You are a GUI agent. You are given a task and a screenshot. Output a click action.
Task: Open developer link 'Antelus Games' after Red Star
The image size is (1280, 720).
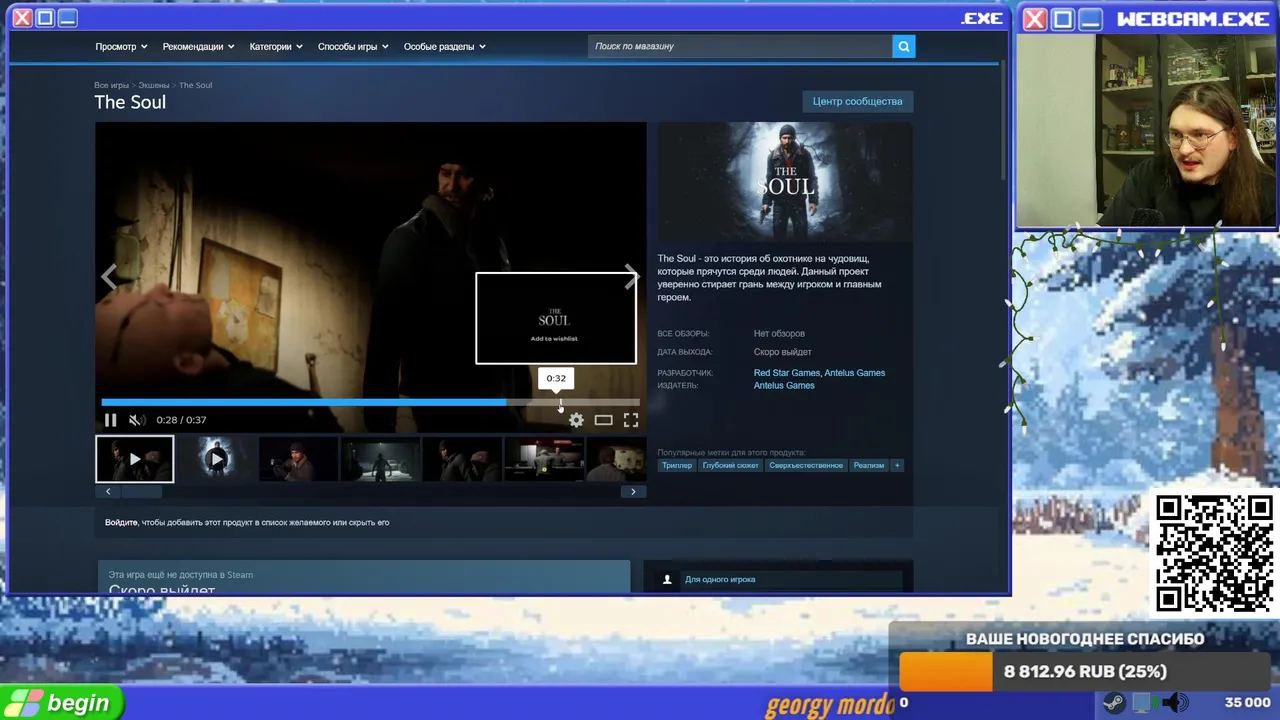tap(855, 373)
